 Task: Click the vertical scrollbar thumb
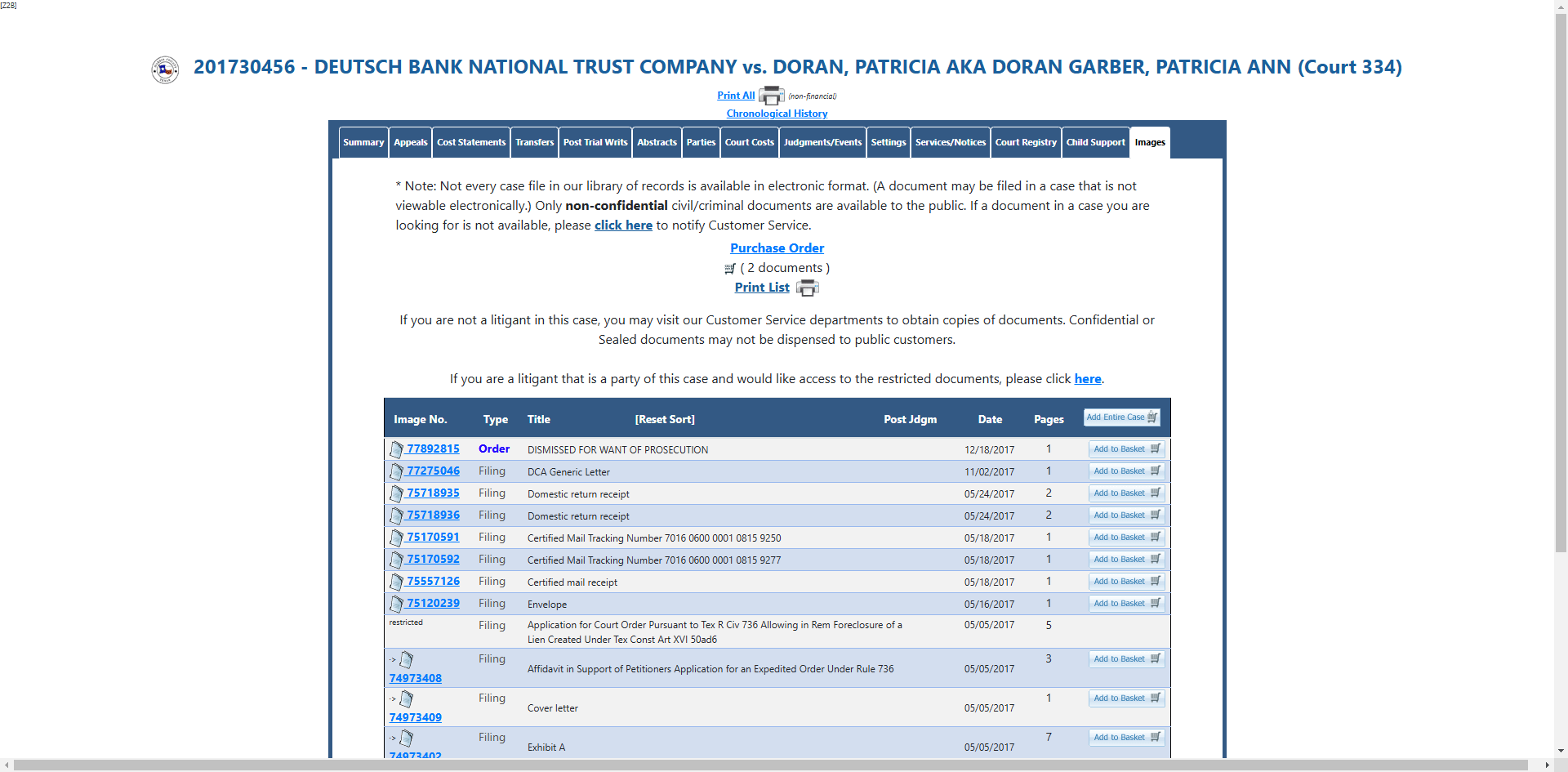[x=1561, y=283]
